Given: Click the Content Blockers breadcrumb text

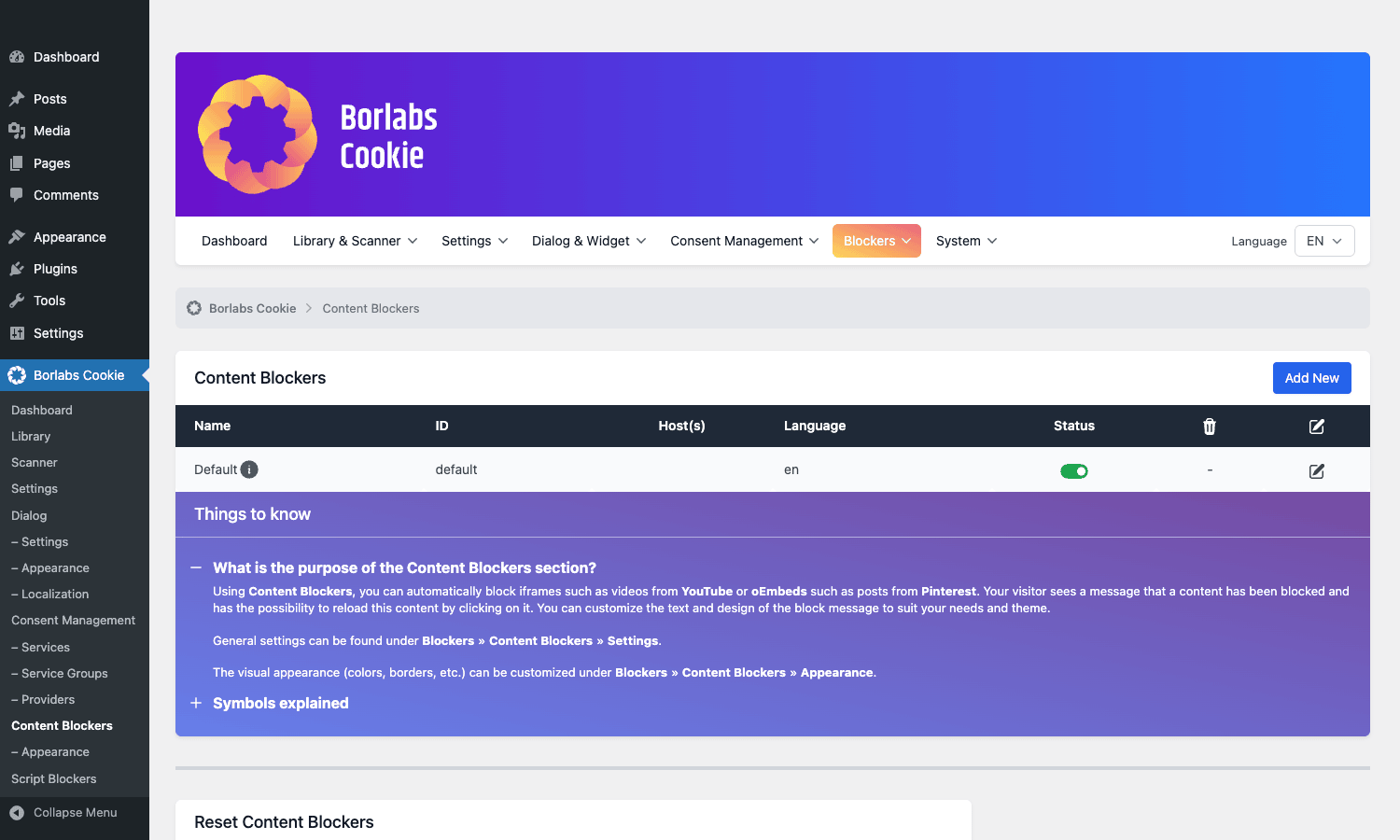Looking at the screenshot, I should click(x=371, y=308).
